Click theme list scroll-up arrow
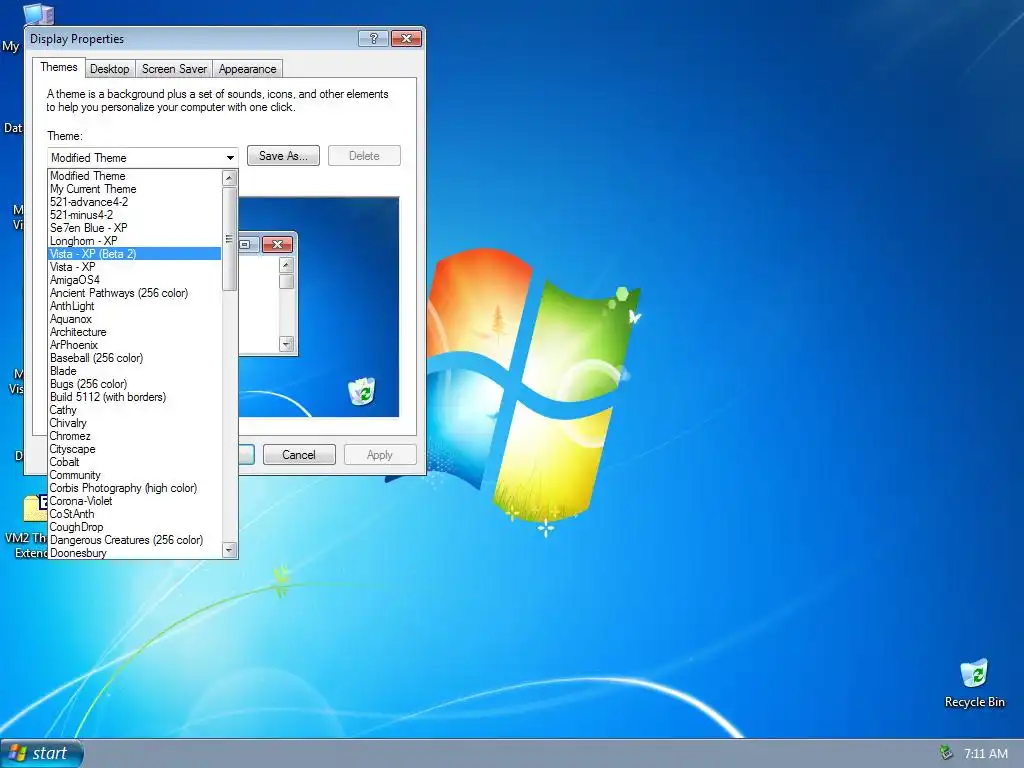1024x768 pixels. [229, 178]
